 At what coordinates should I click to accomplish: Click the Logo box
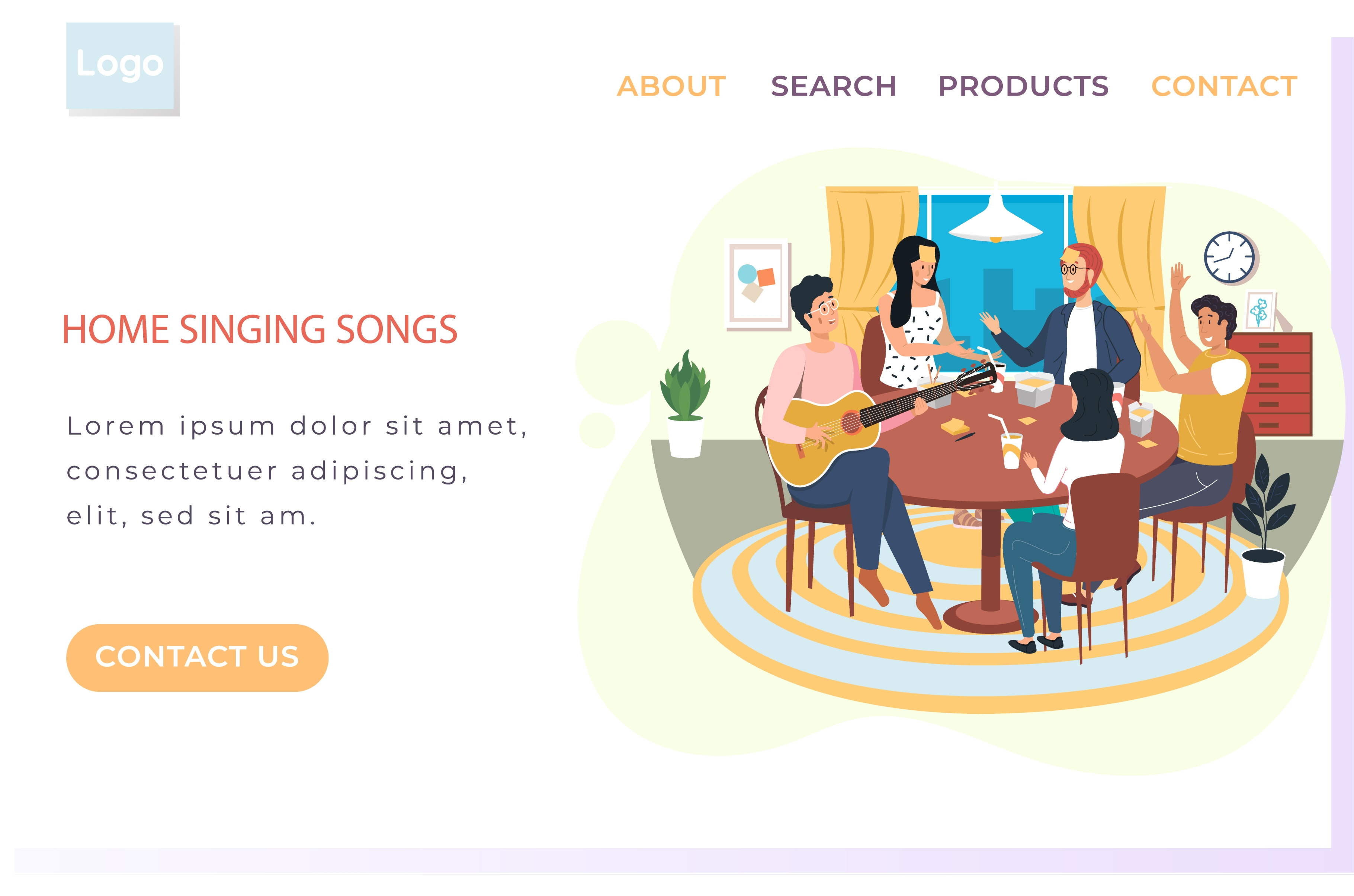(x=120, y=66)
